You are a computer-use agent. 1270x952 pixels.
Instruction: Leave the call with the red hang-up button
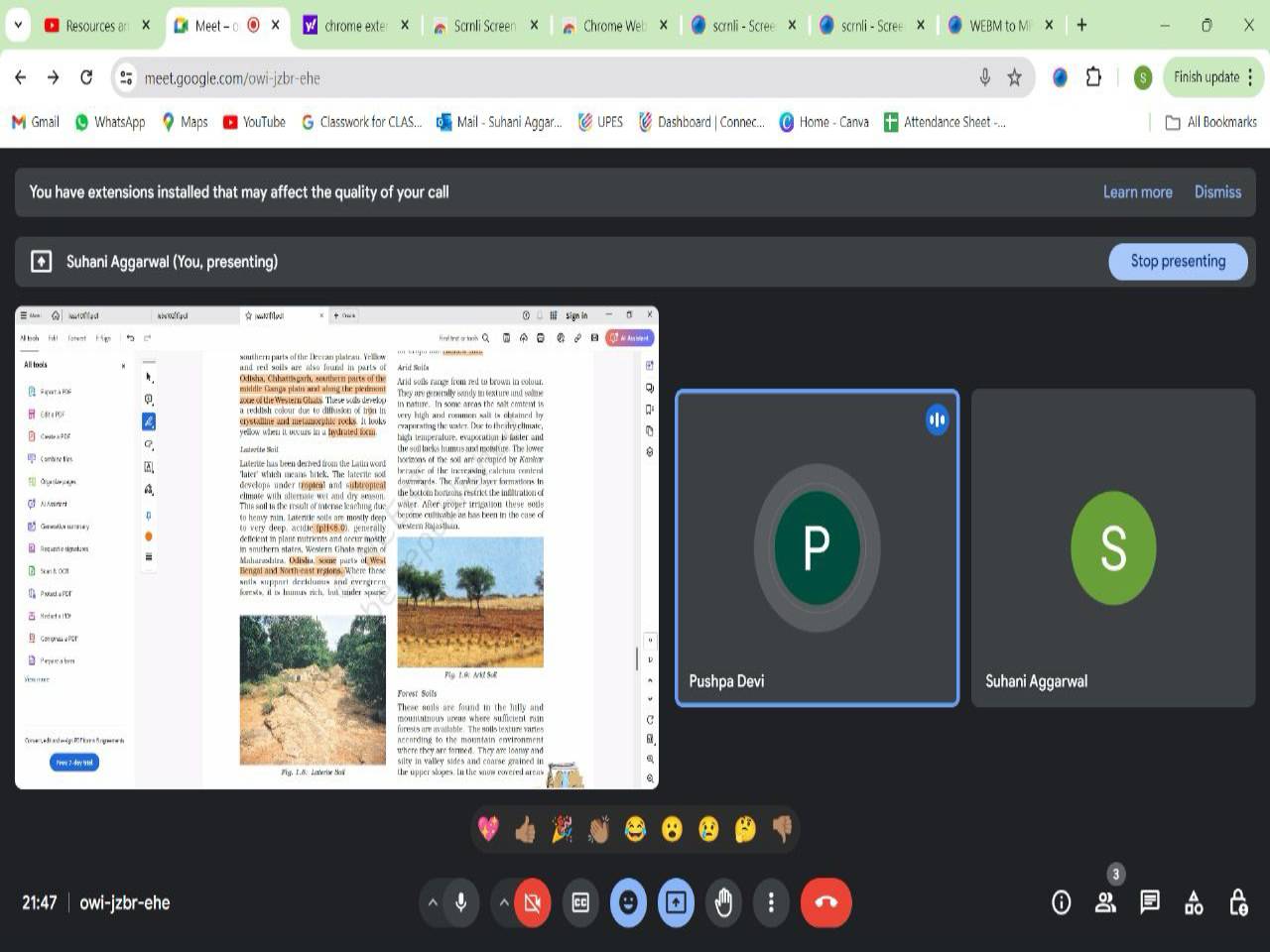click(x=825, y=902)
